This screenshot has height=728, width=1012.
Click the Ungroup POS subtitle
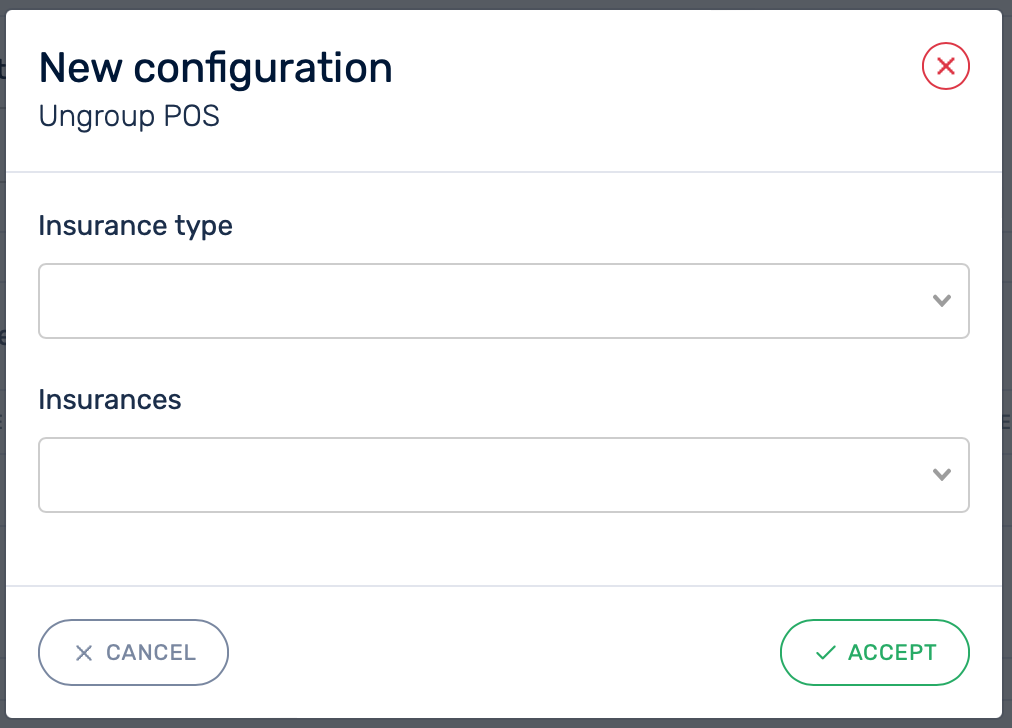pyautogui.click(x=129, y=117)
